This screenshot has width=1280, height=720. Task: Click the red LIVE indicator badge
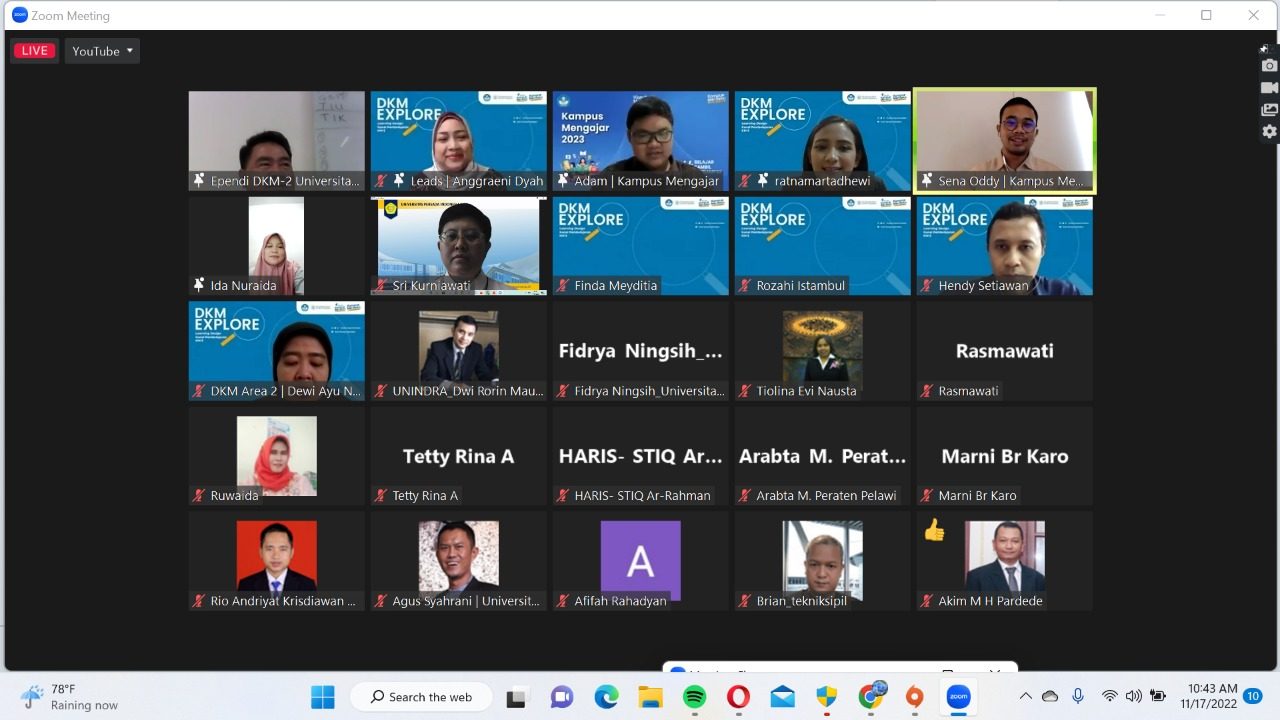pos(35,51)
